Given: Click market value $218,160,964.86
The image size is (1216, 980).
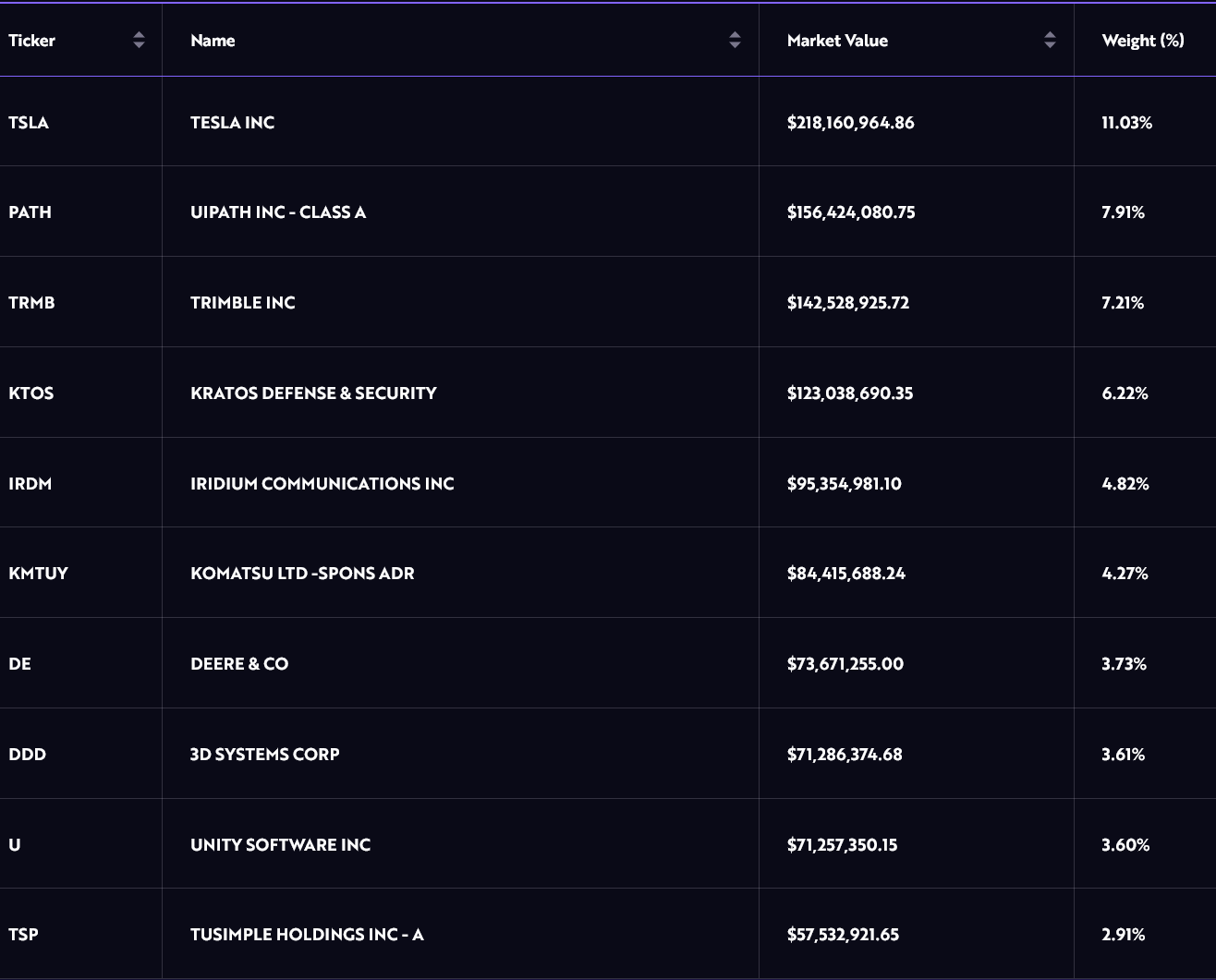Looking at the screenshot, I should point(851,123).
